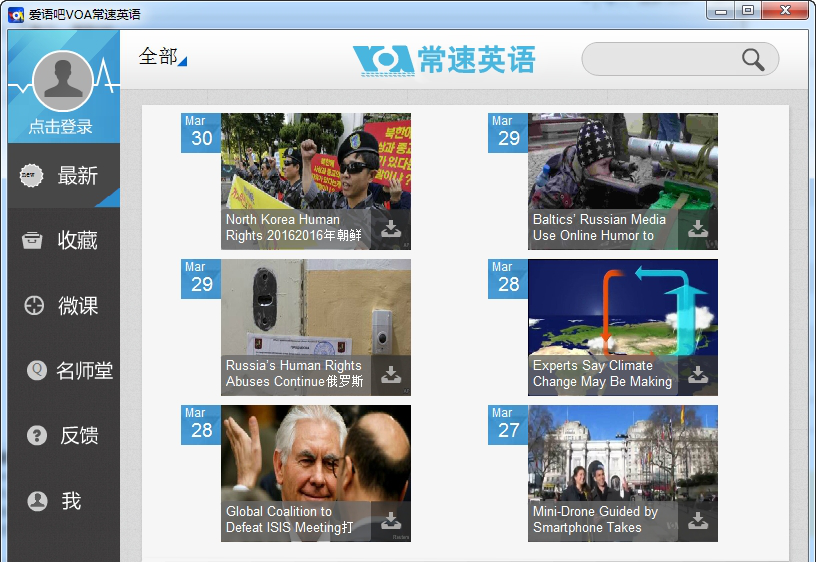The width and height of the screenshot is (816, 584).
Task: Click into the search input field
Action: point(680,59)
